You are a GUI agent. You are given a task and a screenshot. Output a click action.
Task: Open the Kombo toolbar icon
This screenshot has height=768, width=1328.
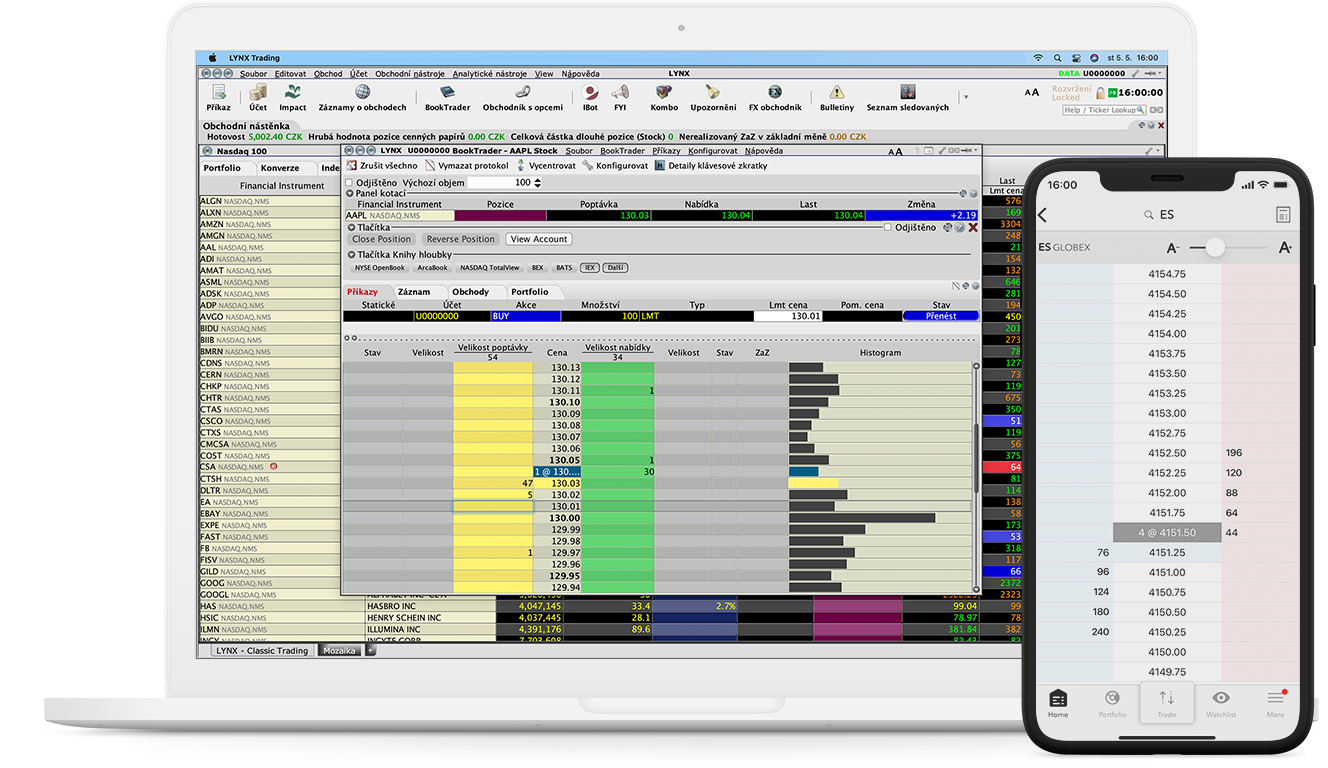(x=664, y=97)
